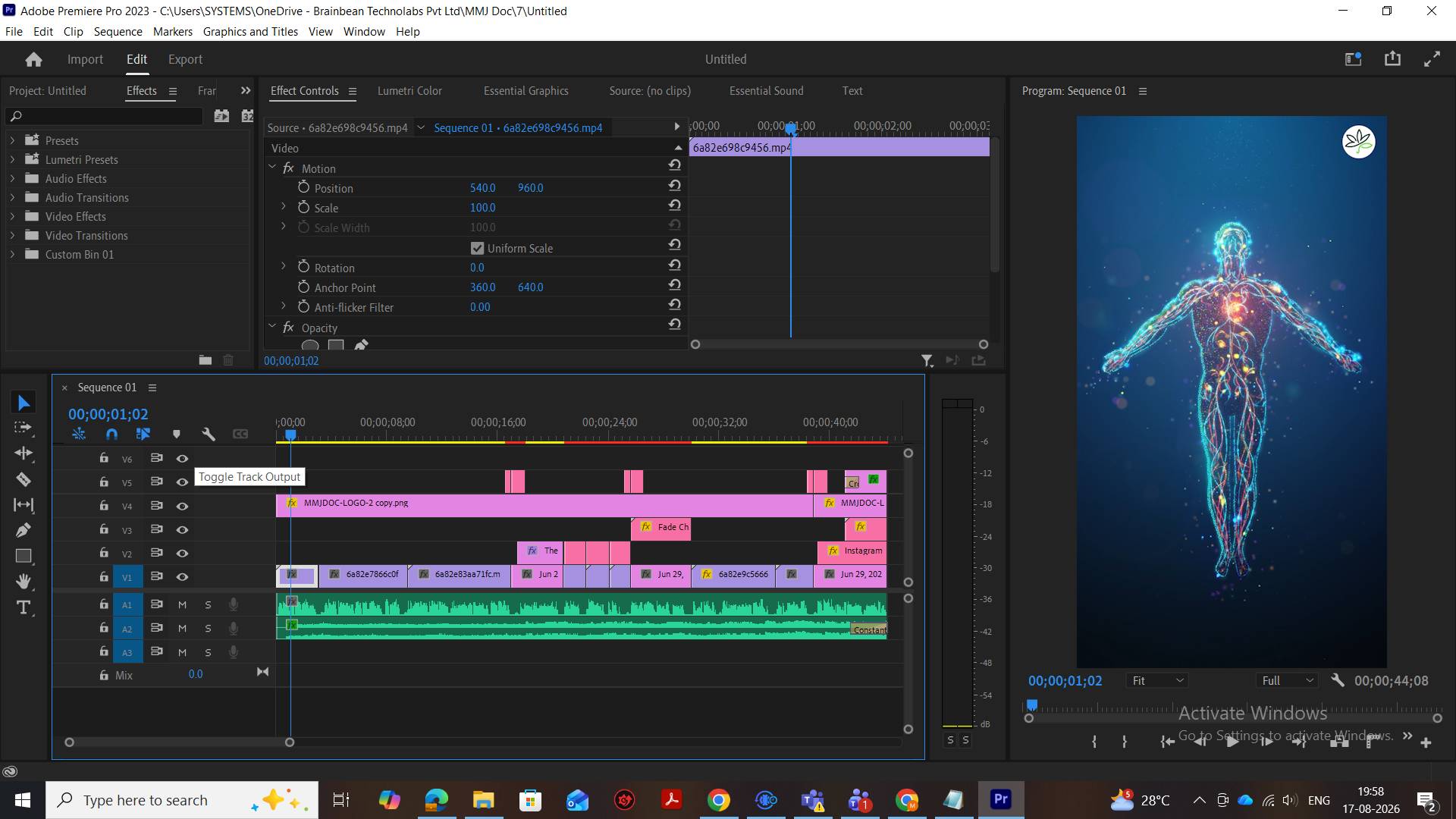This screenshot has width=1456, height=819.
Task: Select the Ripple Edit tool
Action: (x=24, y=453)
